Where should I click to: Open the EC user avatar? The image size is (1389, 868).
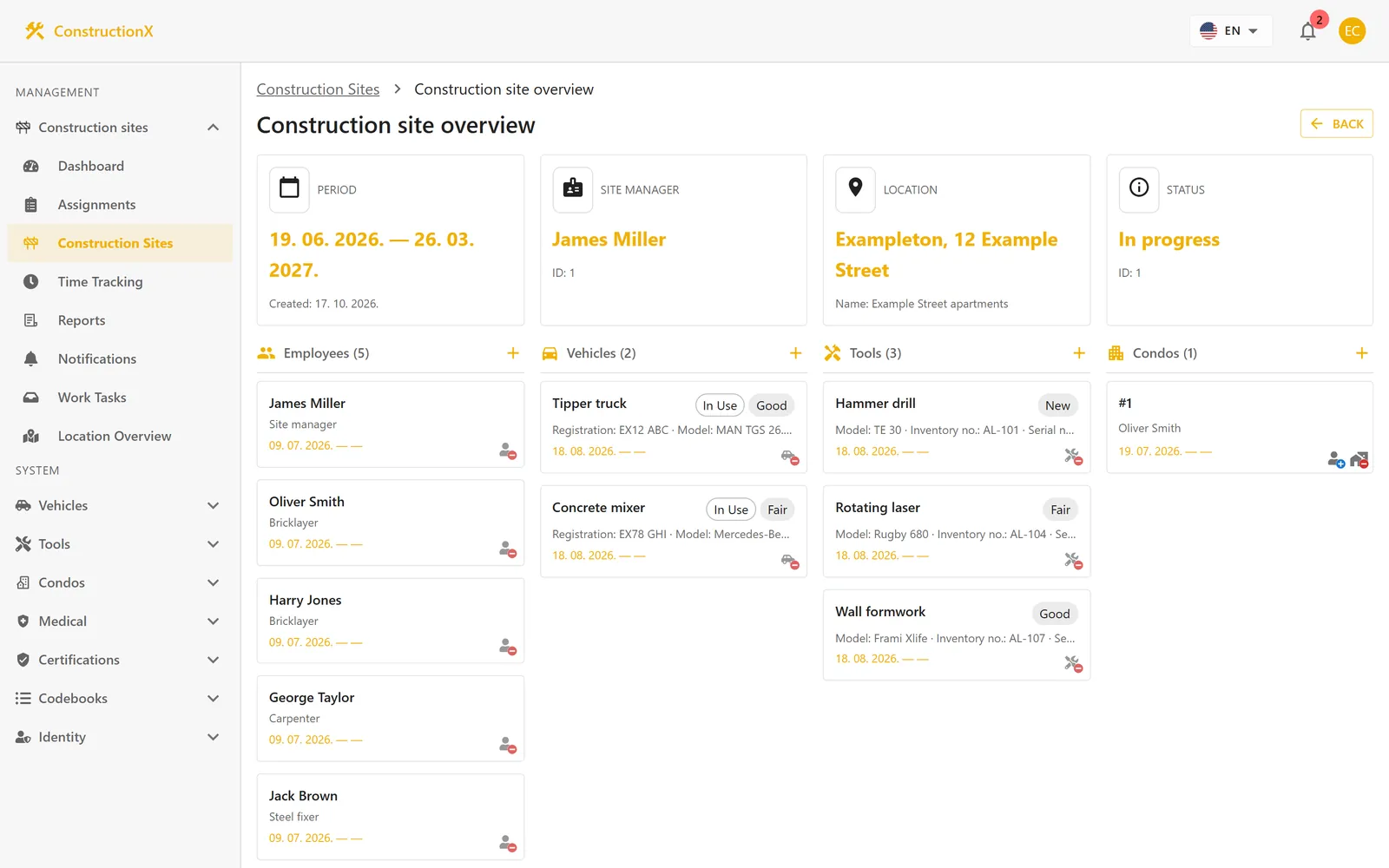(1352, 31)
